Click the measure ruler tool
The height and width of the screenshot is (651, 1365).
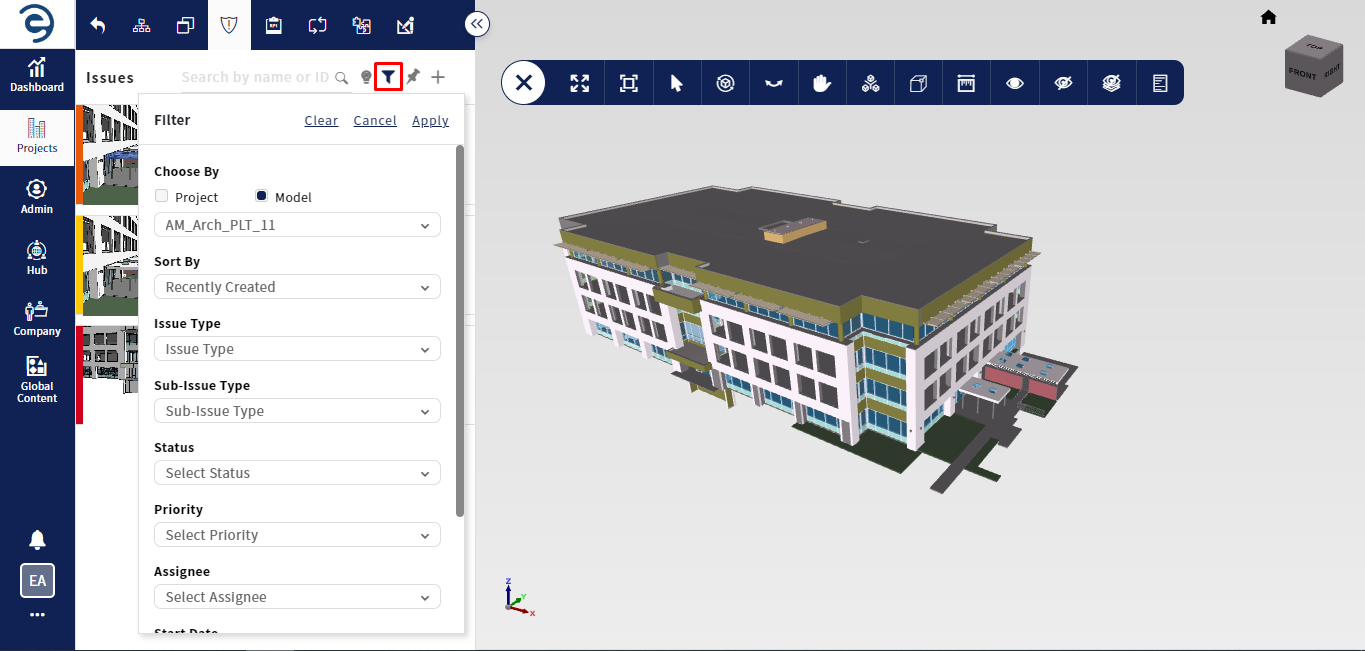point(966,83)
